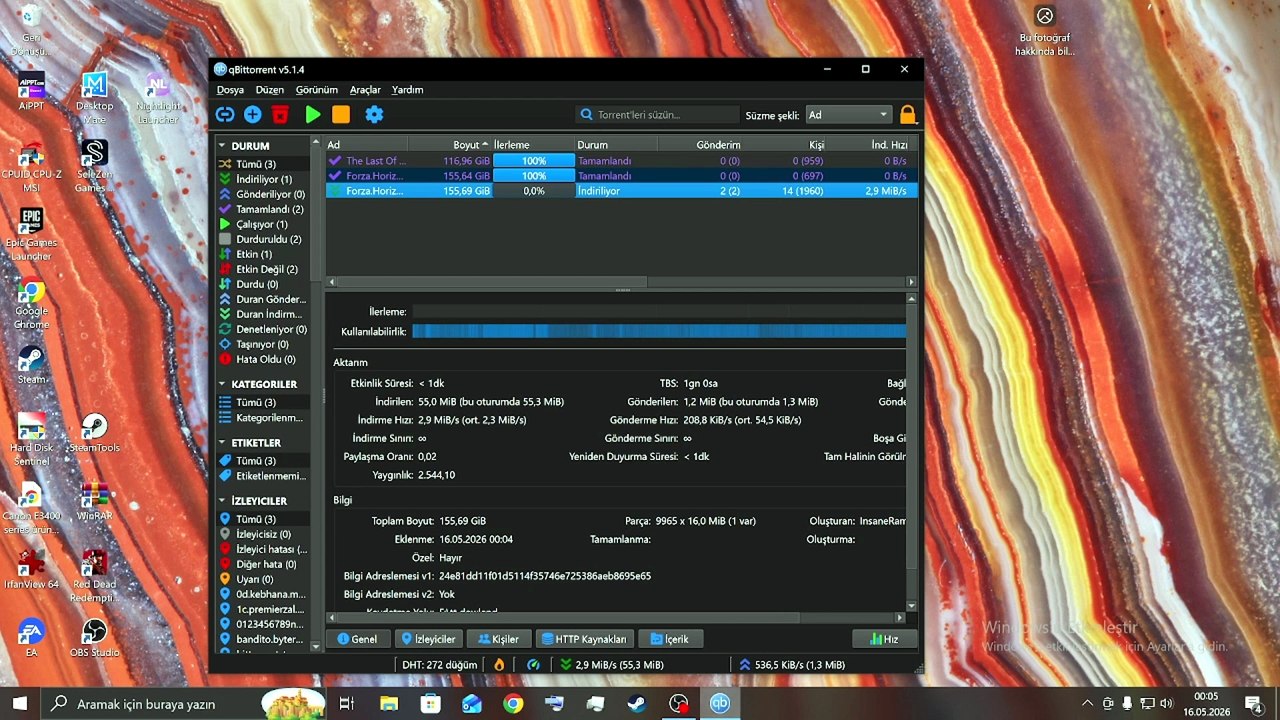This screenshot has height=720, width=1280.
Task: Select Uyarı (0) tracker filter
Action: pos(263,579)
